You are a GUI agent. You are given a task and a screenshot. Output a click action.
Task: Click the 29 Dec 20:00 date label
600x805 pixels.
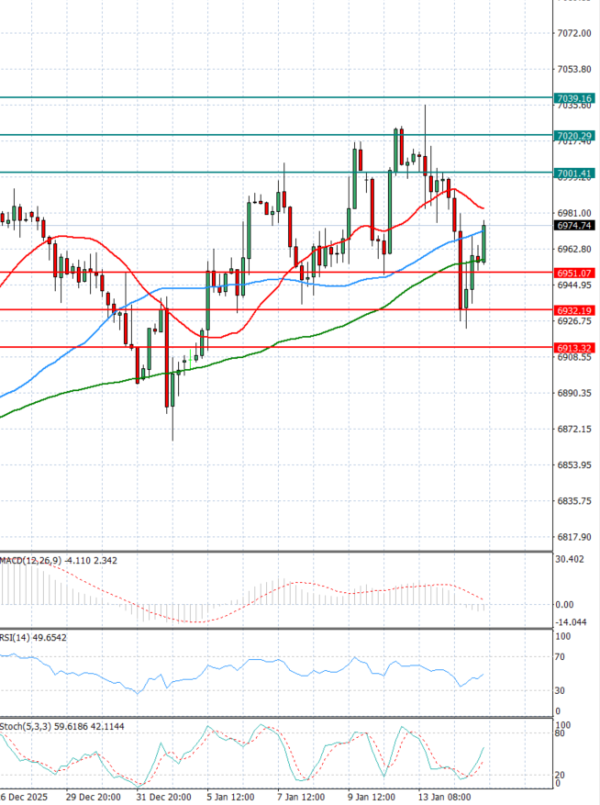[x=94, y=796]
